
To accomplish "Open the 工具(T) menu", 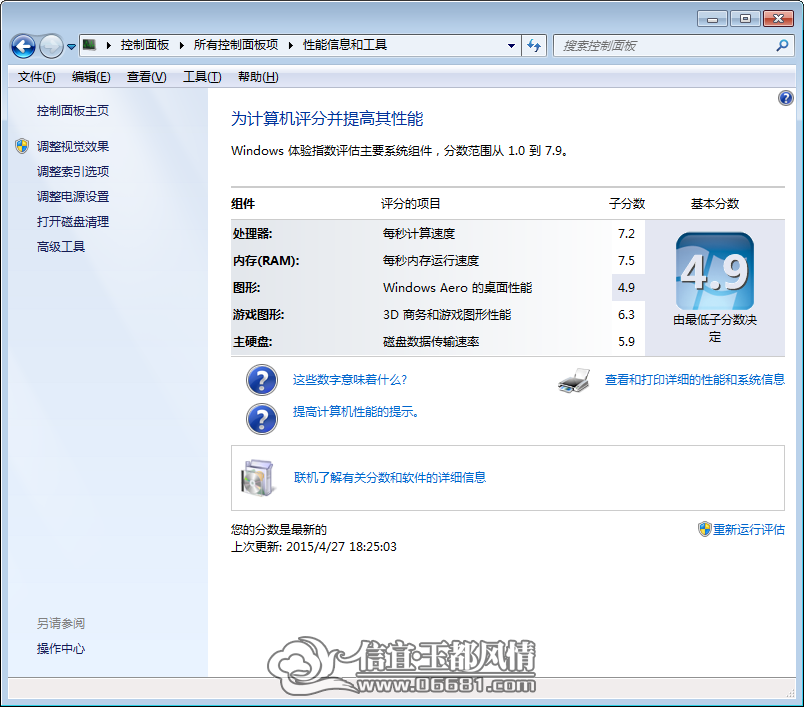I will [202, 77].
